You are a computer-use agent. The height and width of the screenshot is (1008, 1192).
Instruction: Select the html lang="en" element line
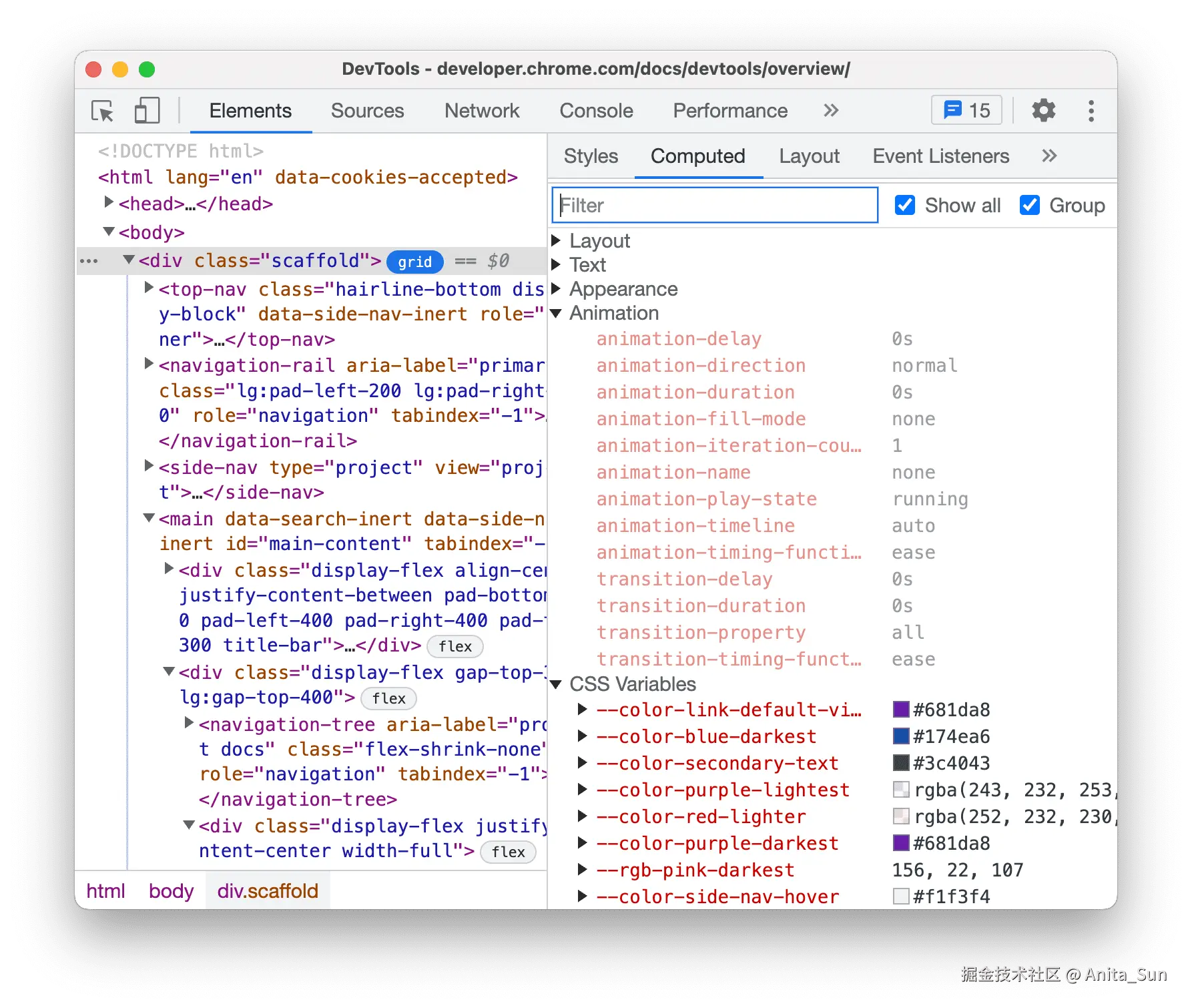[308, 178]
